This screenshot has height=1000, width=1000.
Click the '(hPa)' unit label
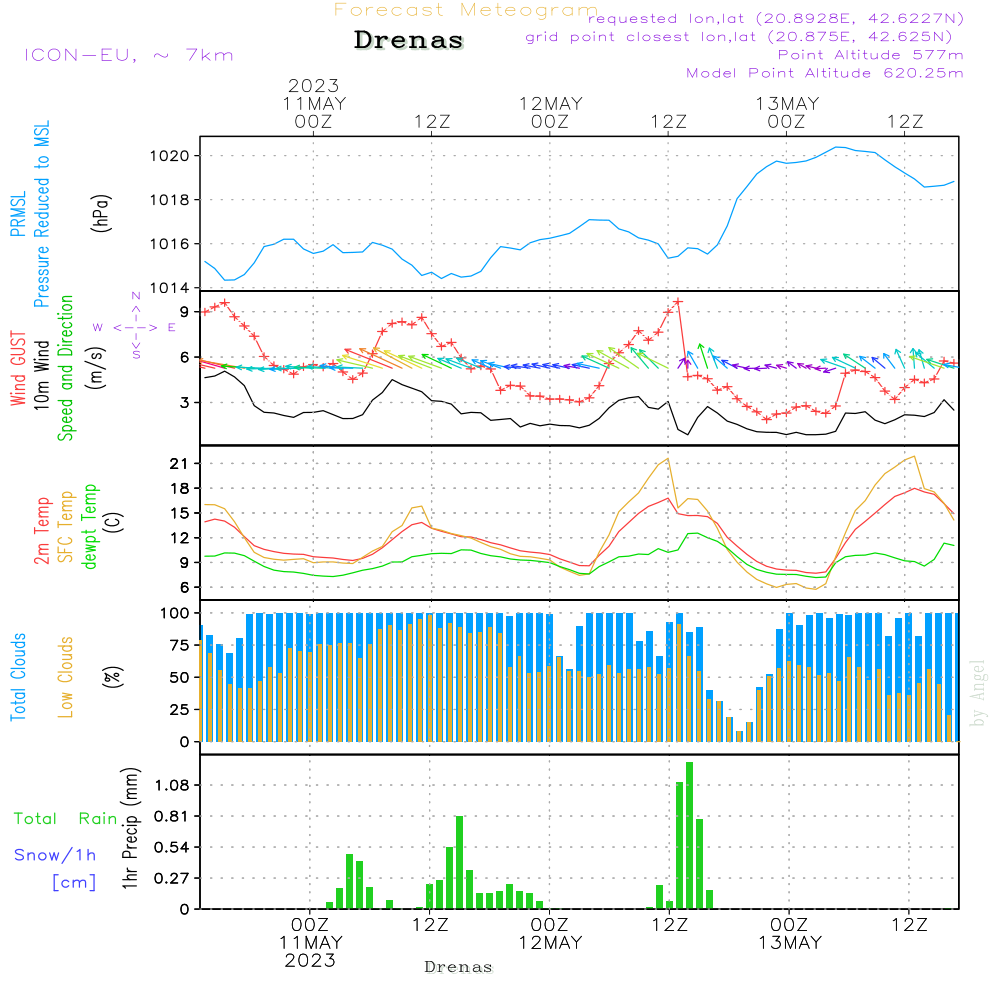[101, 213]
